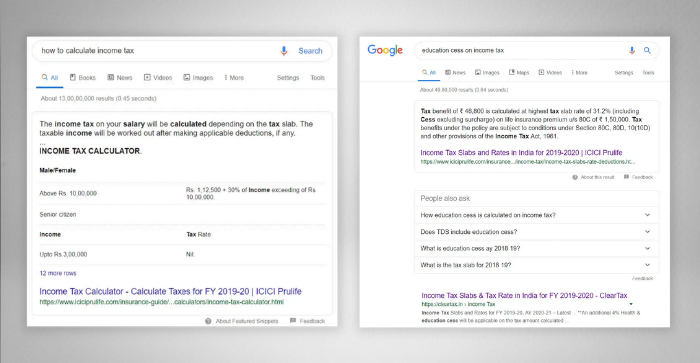Click the About Featured Snippets help icon
Viewport: 700px width, 363px height.
(208, 321)
